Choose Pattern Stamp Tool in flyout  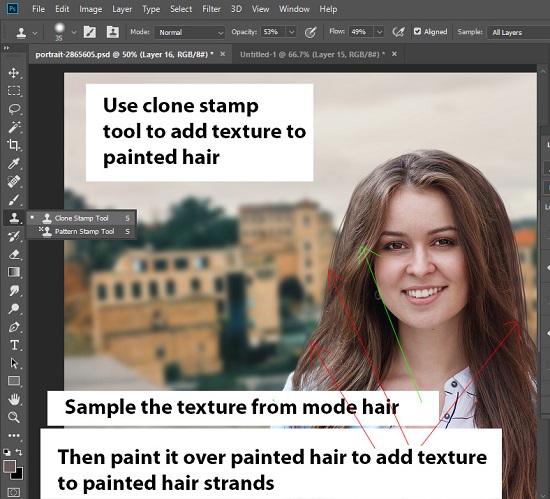click(x=82, y=231)
